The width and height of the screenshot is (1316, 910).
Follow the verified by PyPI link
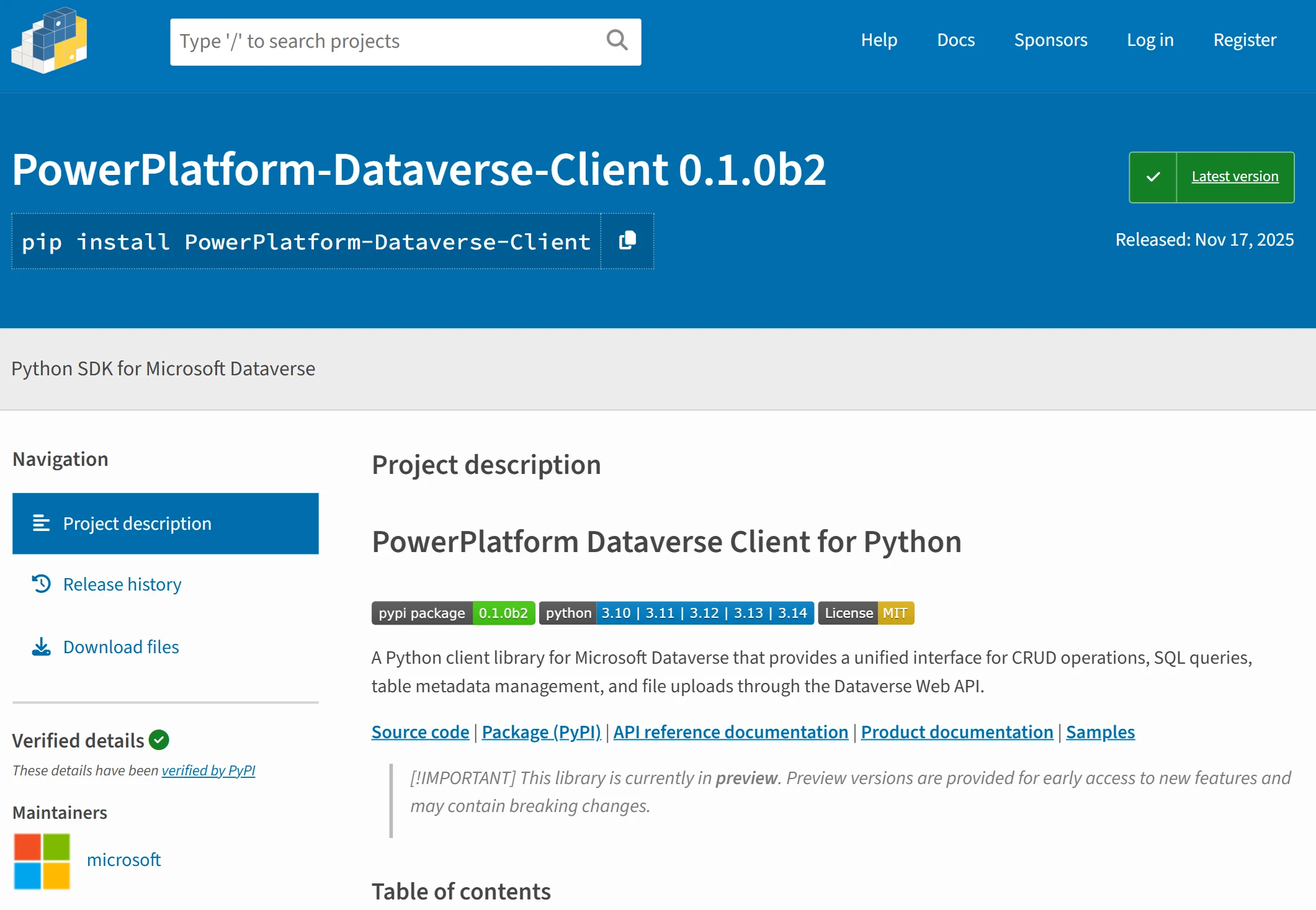point(208,770)
